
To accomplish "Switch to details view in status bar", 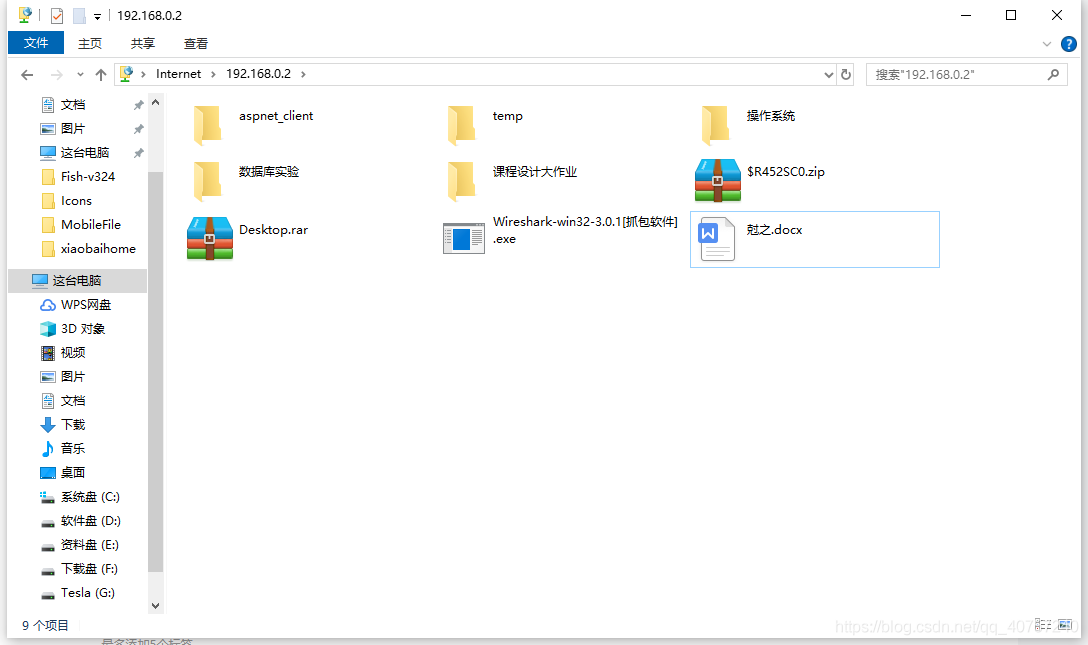I will pos(1043,625).
